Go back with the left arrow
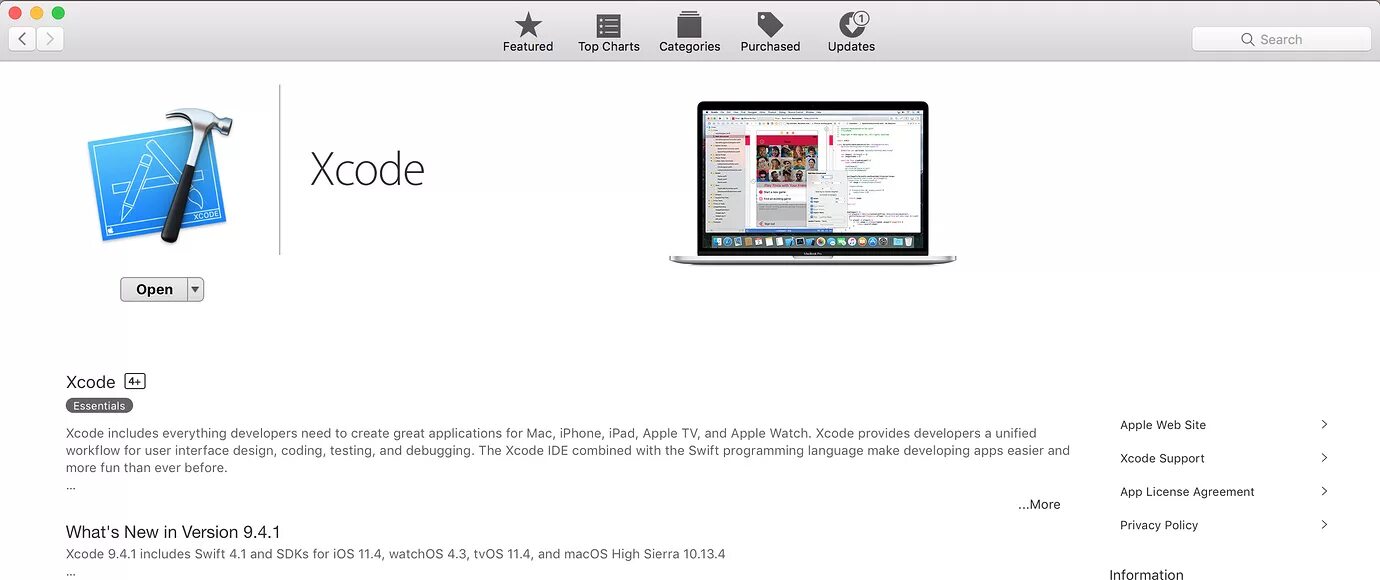This screenshot has width=1380, height=580. 22,39
